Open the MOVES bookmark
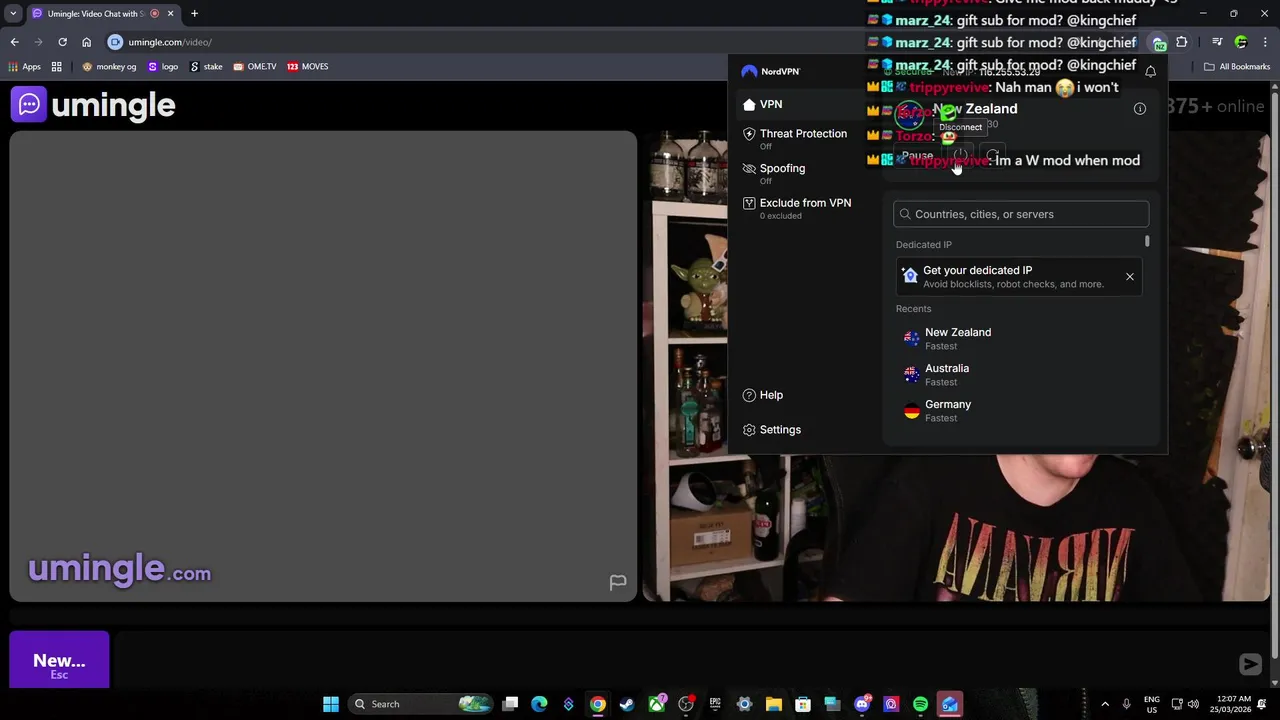Image resolution: width=1280 pixels, height=720 pixels. point(308,67)
